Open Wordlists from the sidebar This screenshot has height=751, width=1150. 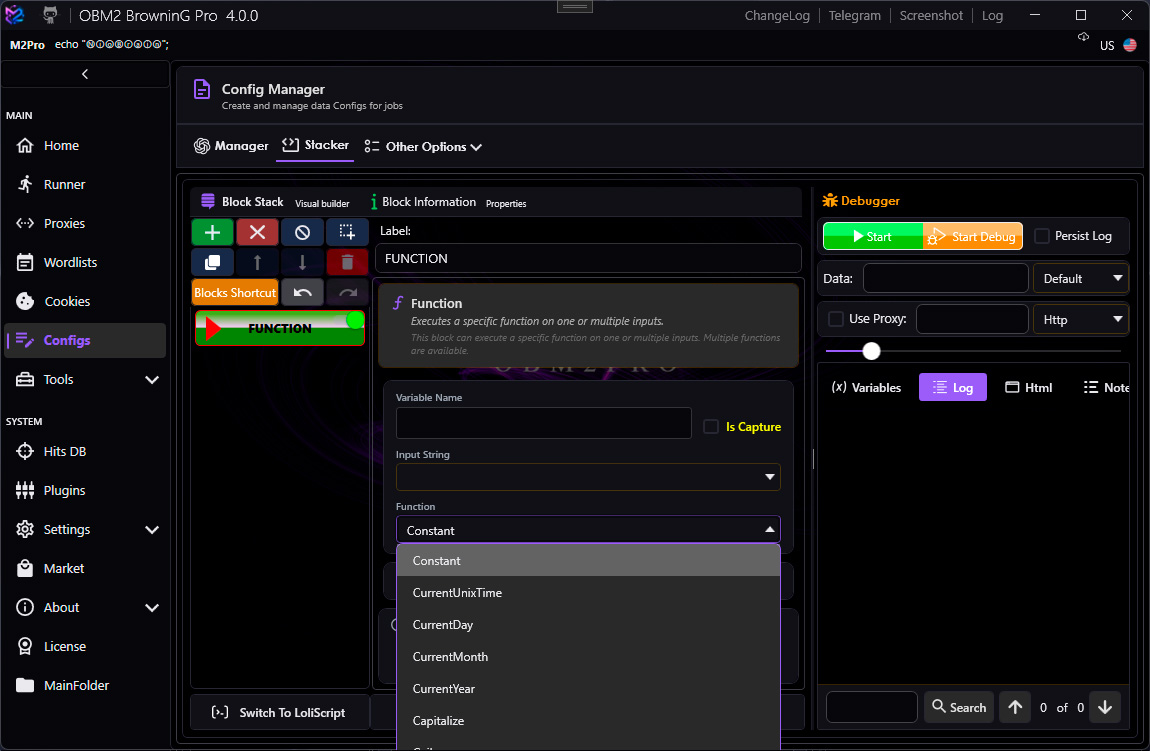coord(85,262)
